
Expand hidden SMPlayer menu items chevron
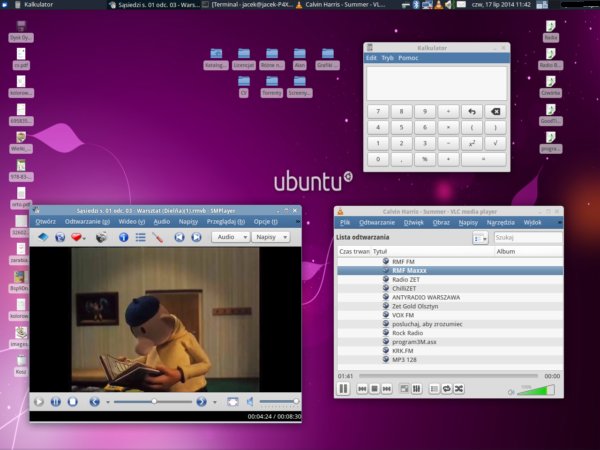[x=298, y=222]
